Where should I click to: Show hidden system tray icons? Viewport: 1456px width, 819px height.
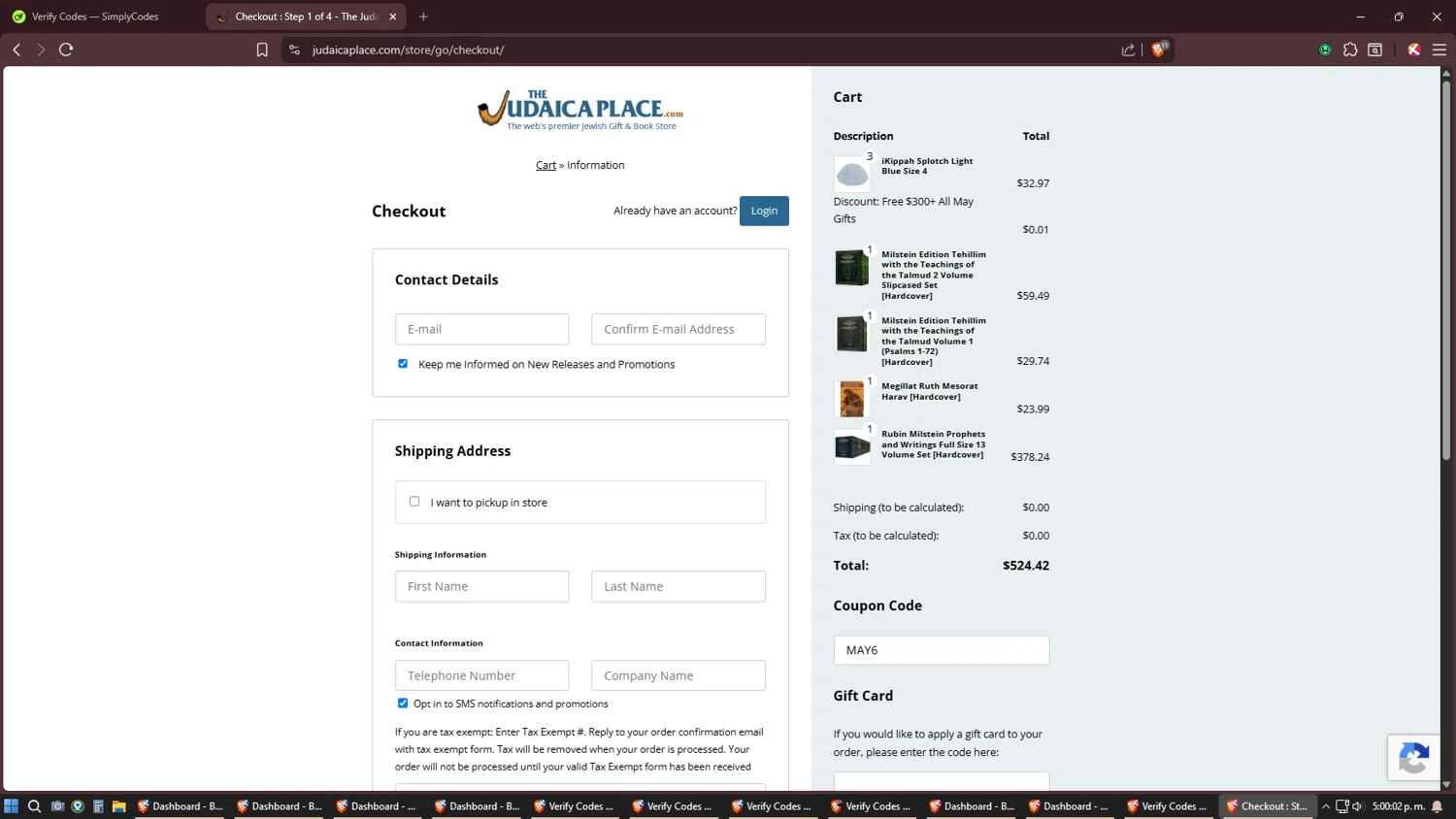[x=1326, y=806]
